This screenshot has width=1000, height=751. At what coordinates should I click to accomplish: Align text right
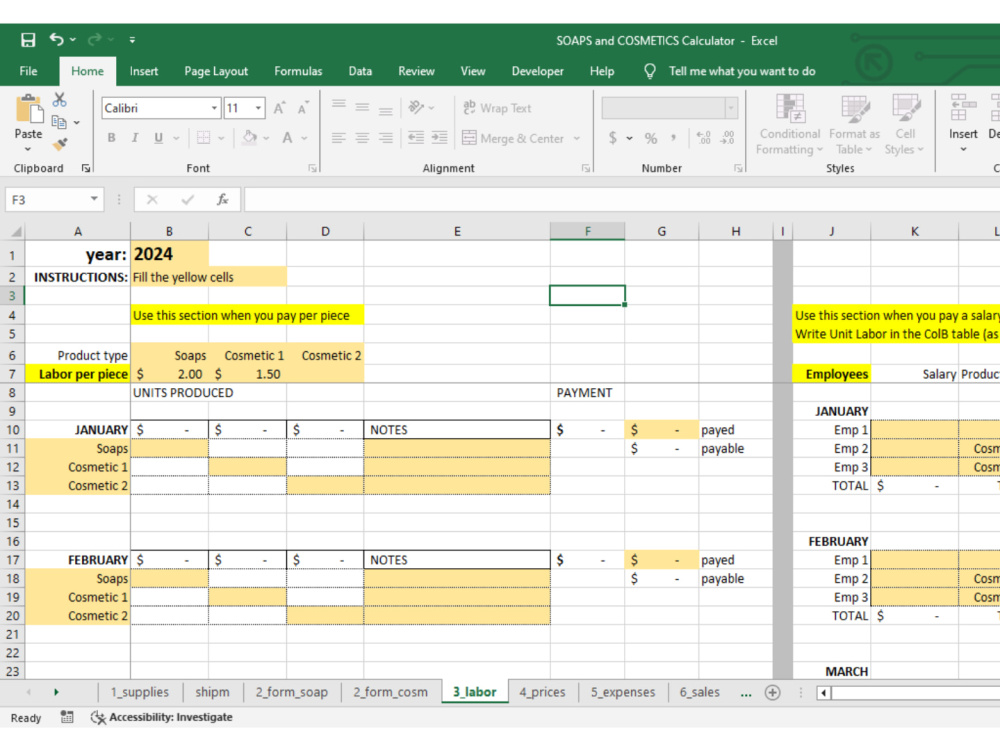tap(385, 138)
